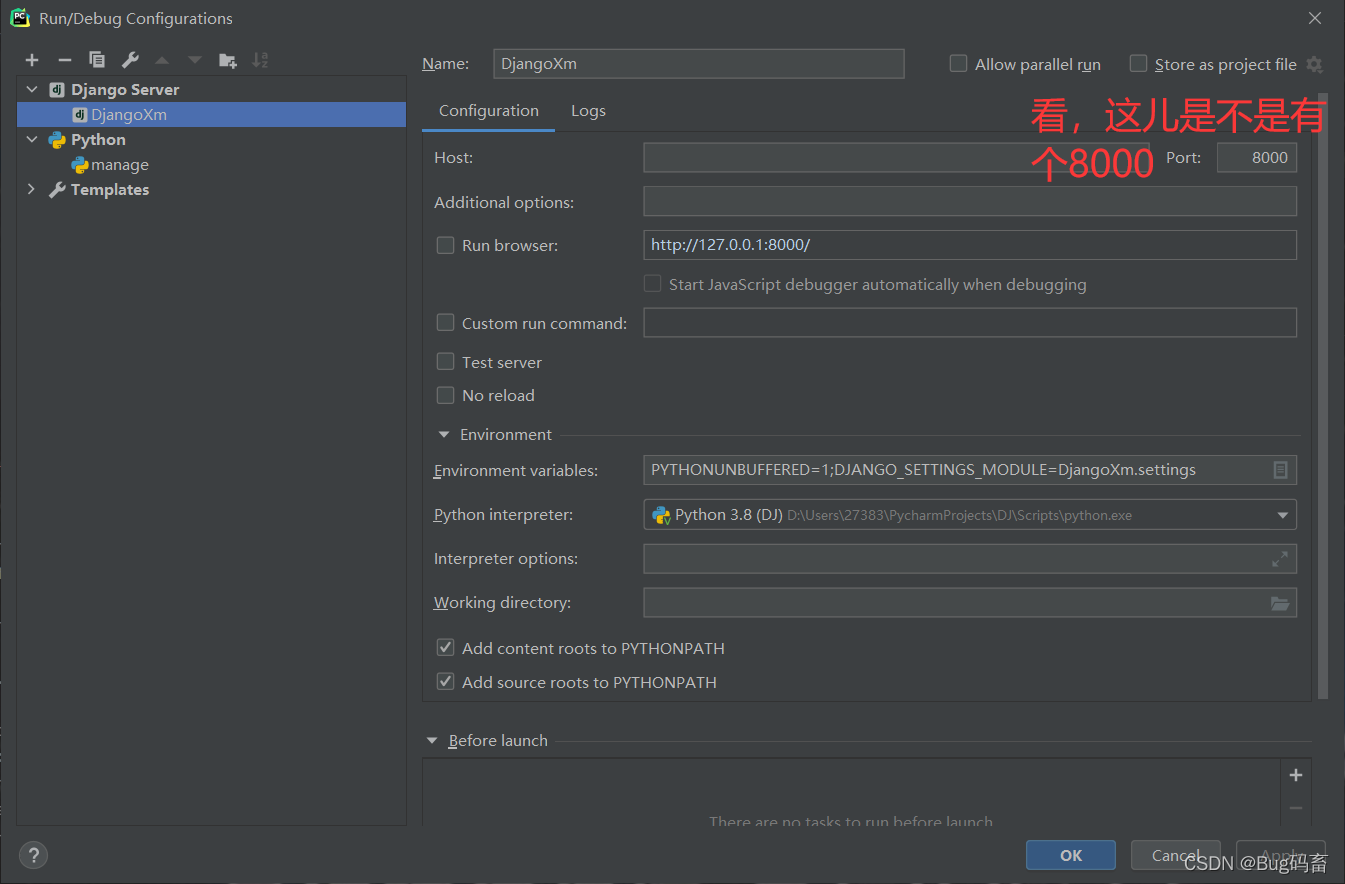Collapse the Before launch section

pos(432,741)
